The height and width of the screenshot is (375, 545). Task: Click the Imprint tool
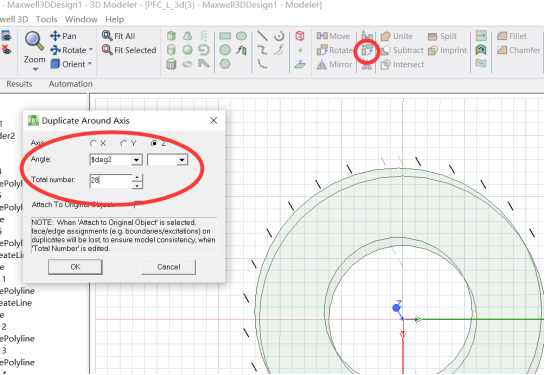point(447,50)
